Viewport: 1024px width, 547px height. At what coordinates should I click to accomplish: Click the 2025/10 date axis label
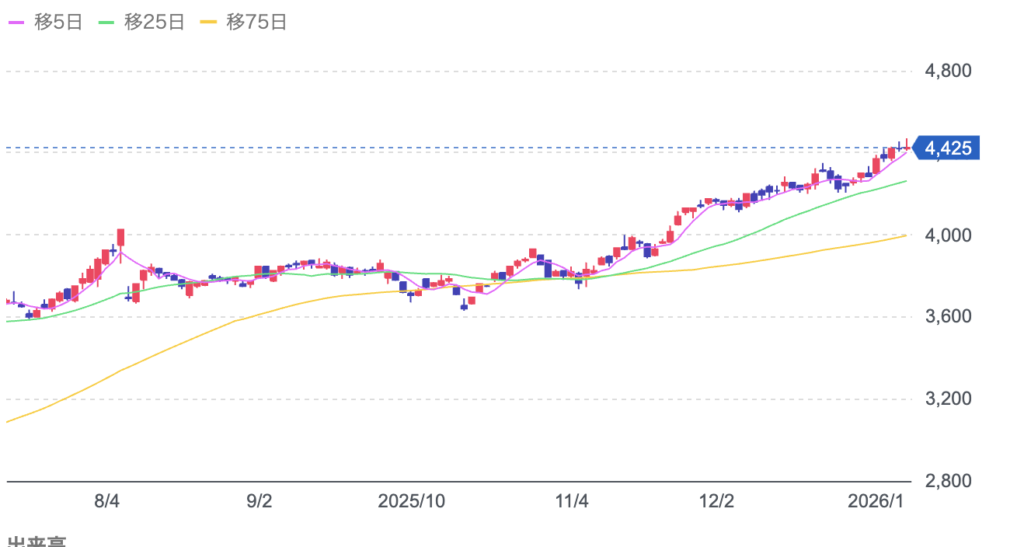[x=413, y=501]
